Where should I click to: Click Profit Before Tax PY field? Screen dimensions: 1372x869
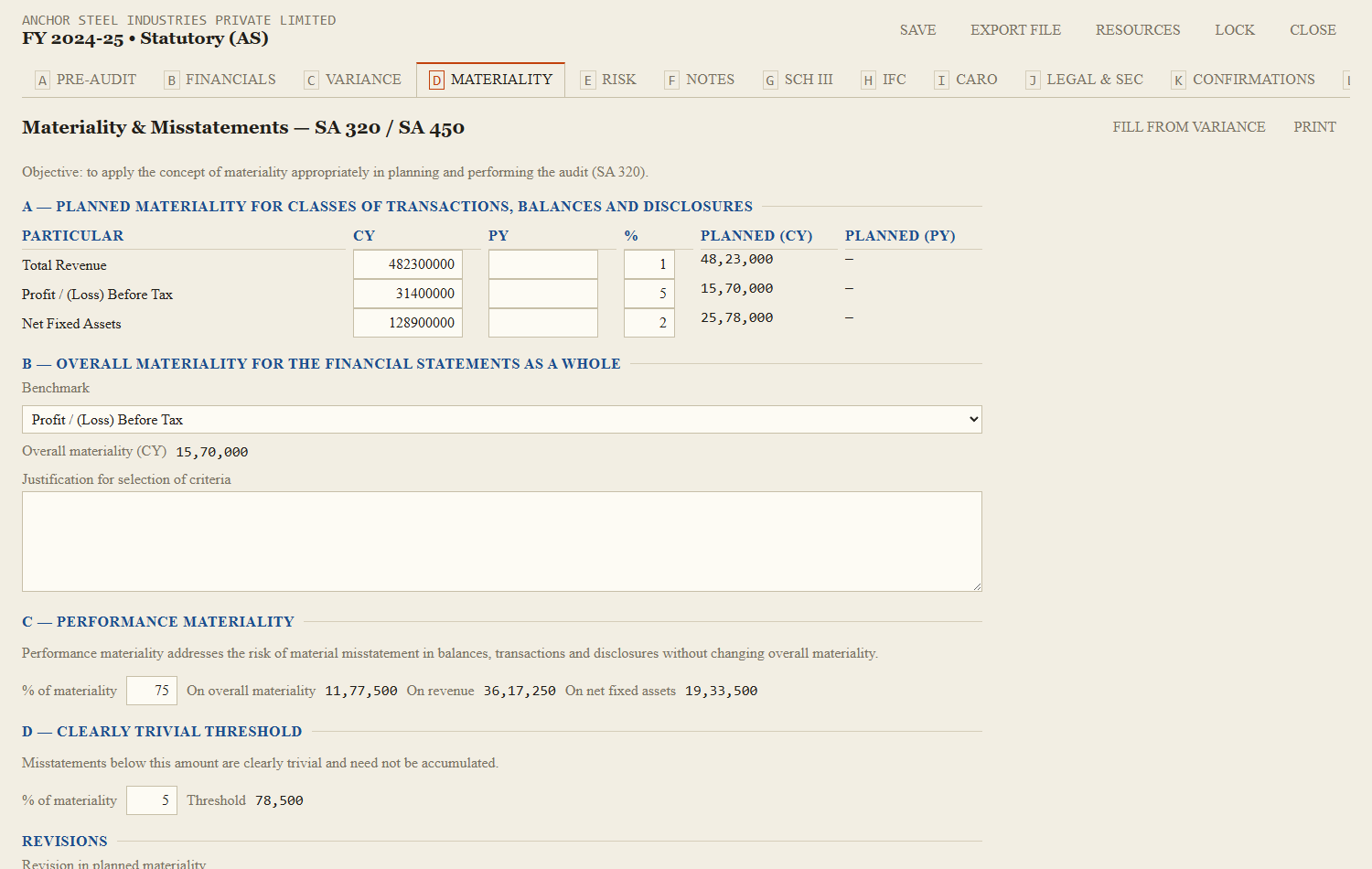(543, 294)
